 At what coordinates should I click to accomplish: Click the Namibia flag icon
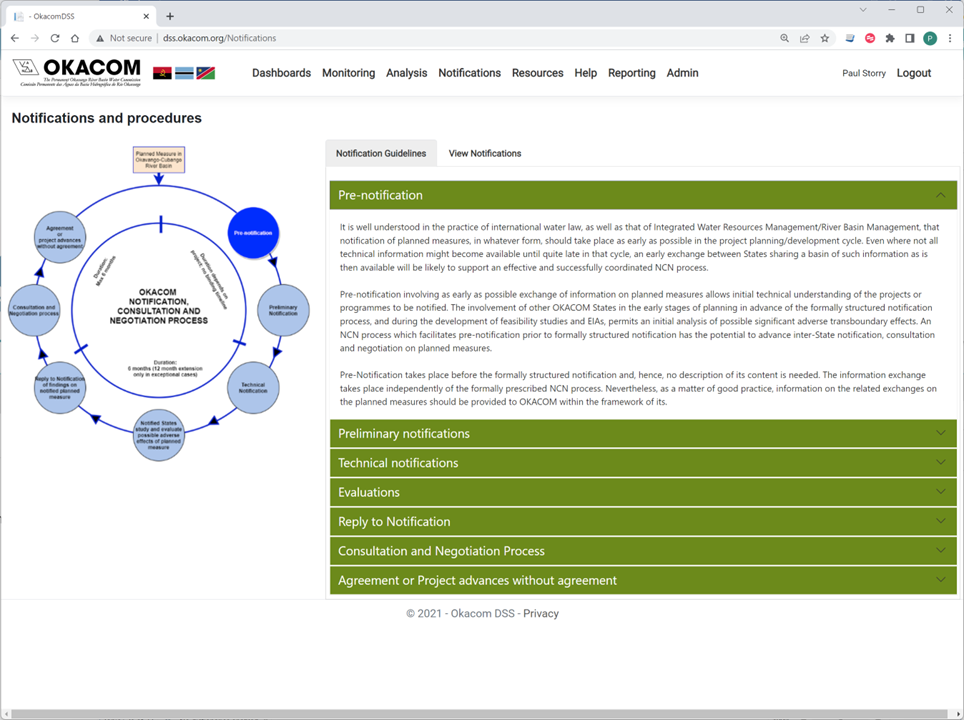[205, 73]
